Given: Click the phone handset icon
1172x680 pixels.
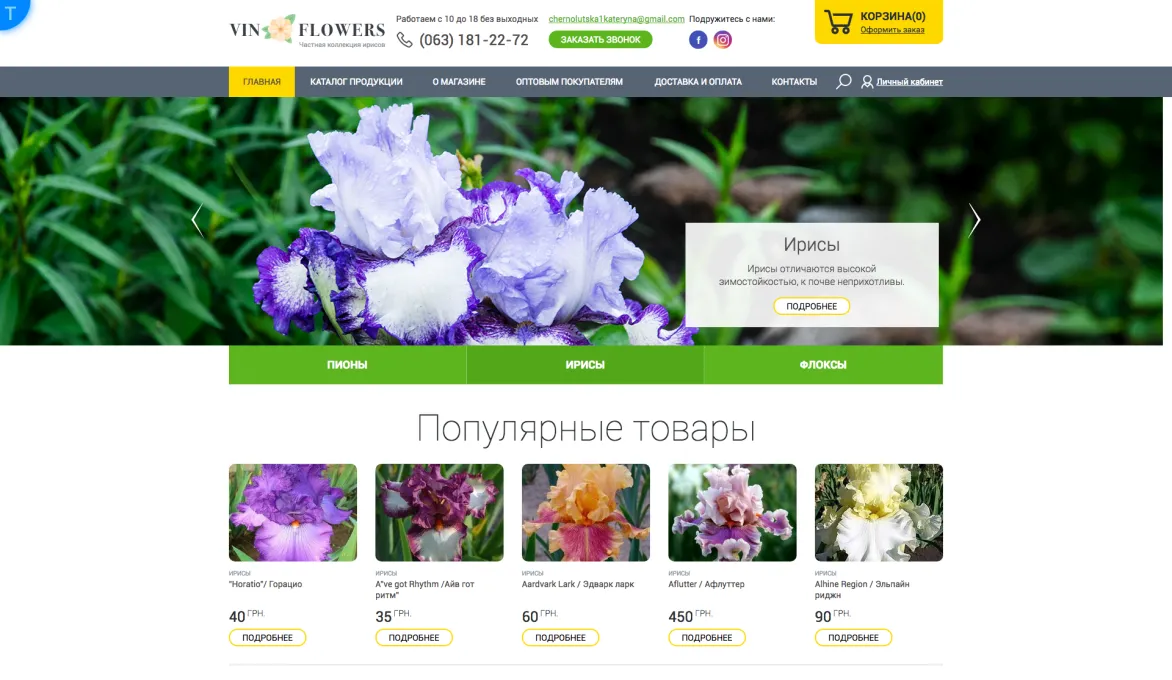Looking at the screenshot, I should (404, 40).
